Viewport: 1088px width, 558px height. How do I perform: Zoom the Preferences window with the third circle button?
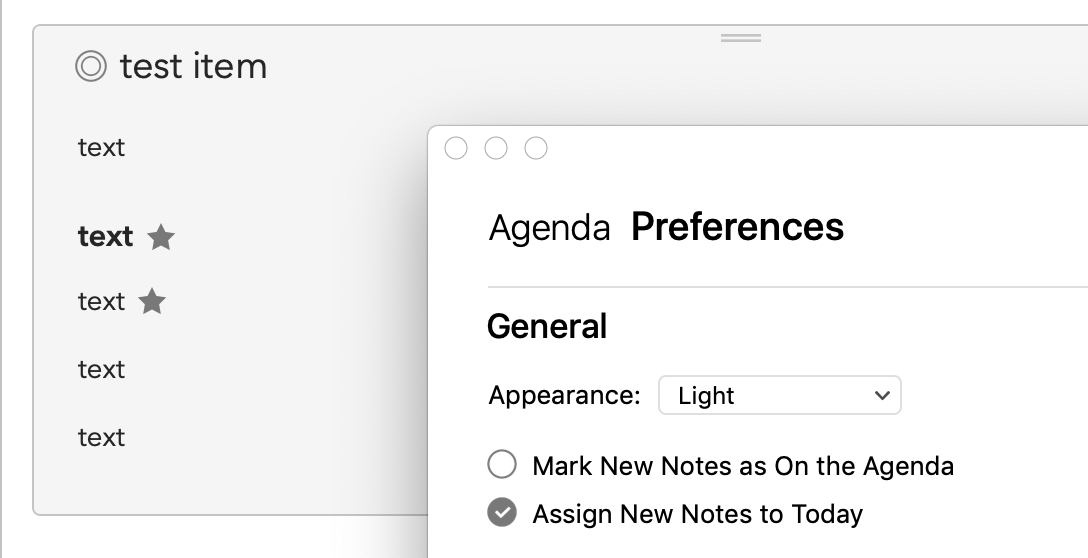pyautogui.click(x=536, y=148)
